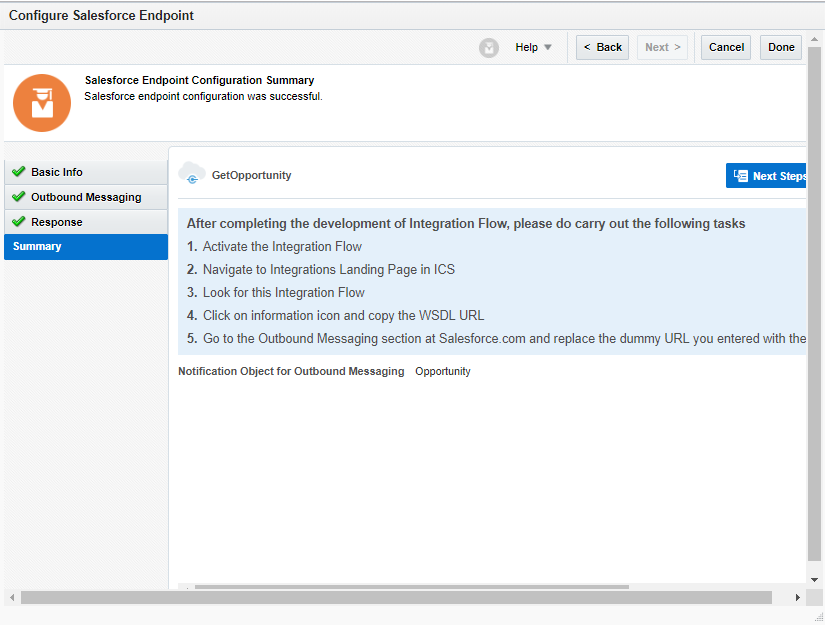Go back with the Back button
The width and height of the screenshot is (825, 625).
point(602,47)
